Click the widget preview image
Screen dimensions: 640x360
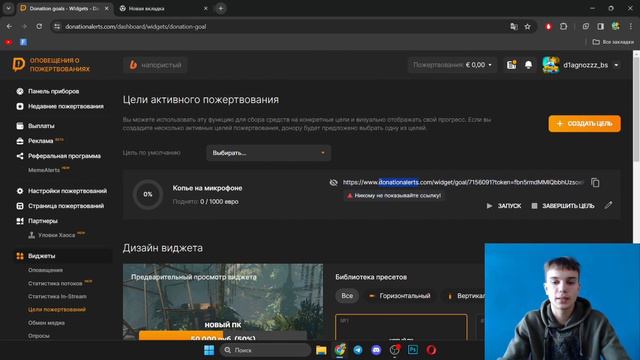click(223, 302)
